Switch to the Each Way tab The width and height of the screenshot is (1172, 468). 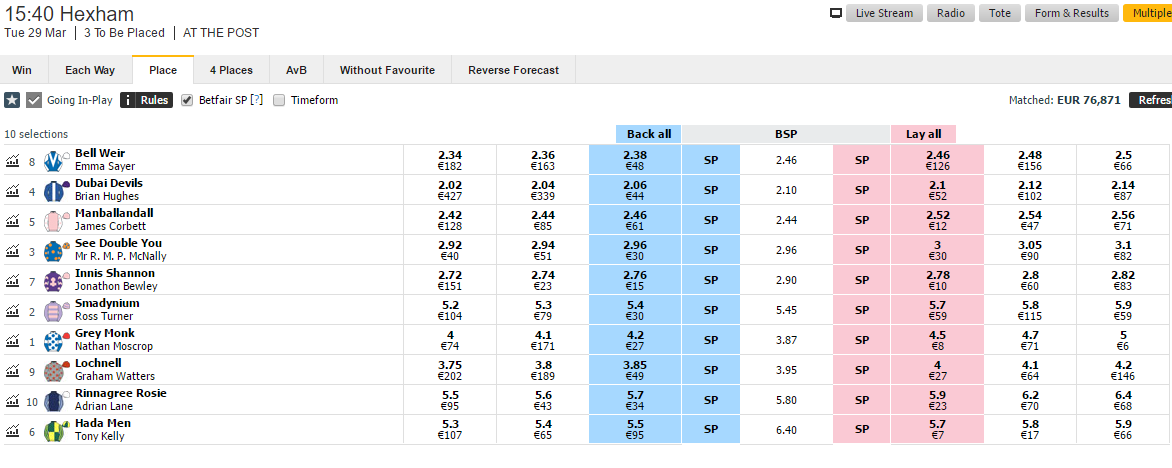90,70
